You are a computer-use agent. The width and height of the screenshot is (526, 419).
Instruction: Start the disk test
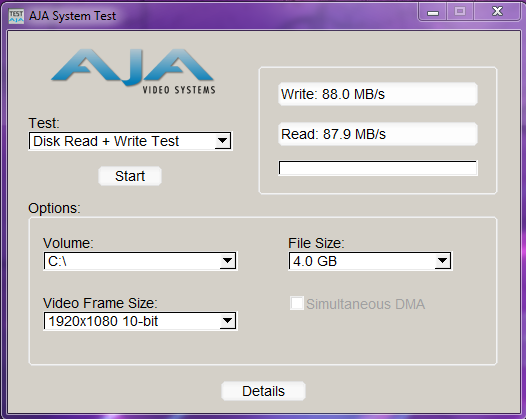pos(130,176)
